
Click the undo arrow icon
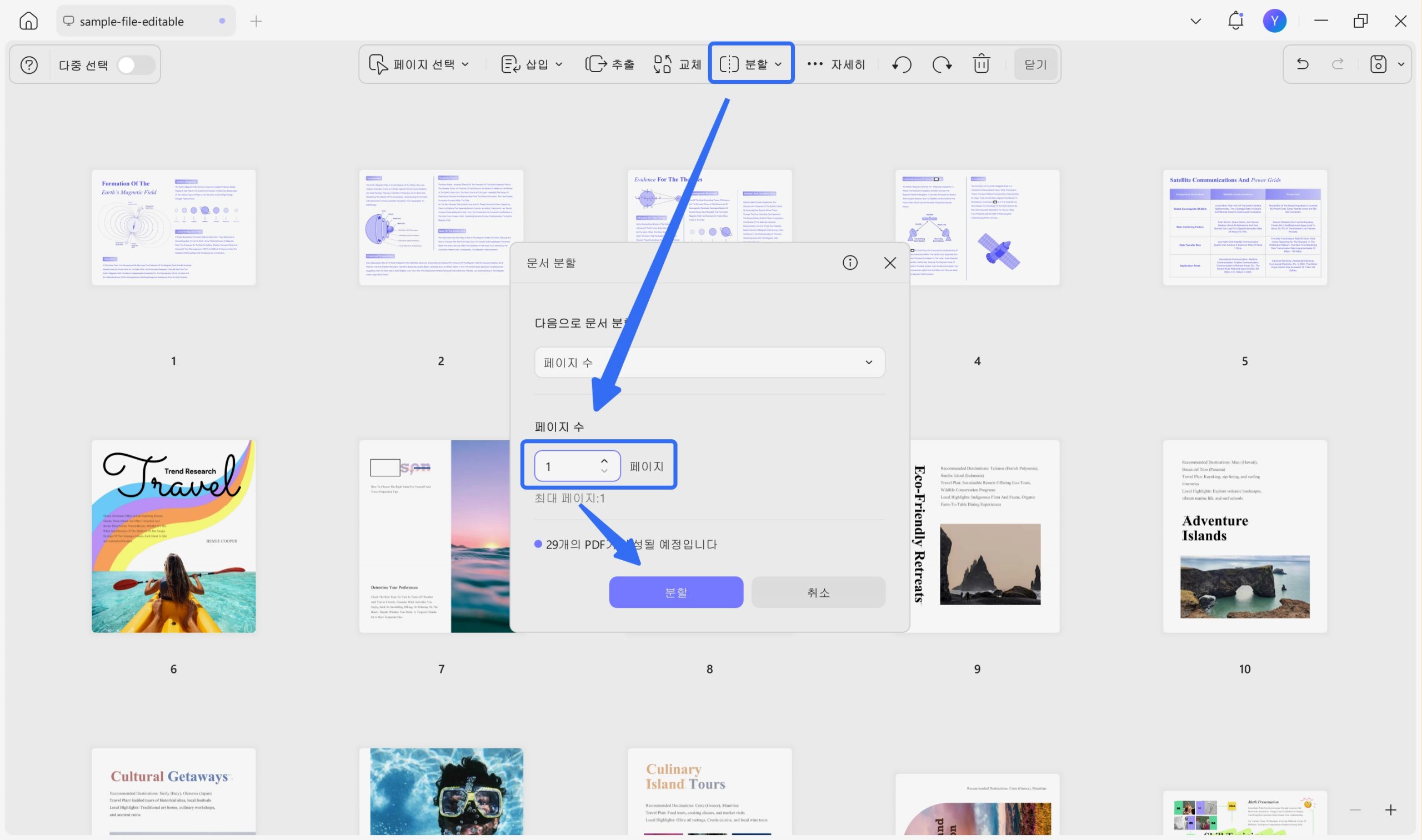1303,64
